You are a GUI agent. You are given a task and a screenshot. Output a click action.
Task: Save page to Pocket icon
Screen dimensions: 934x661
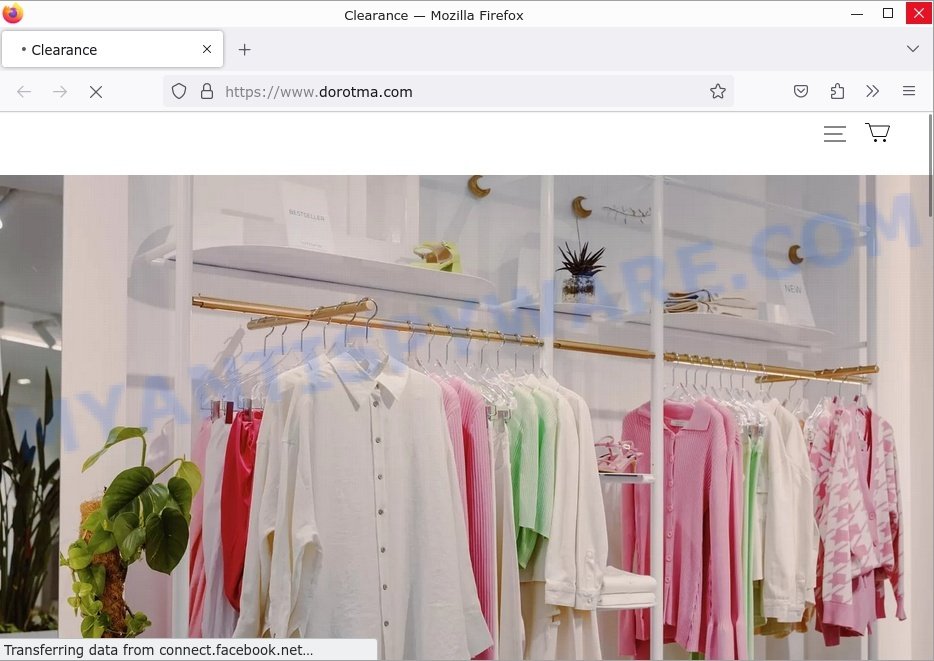[x=801, y=91]
